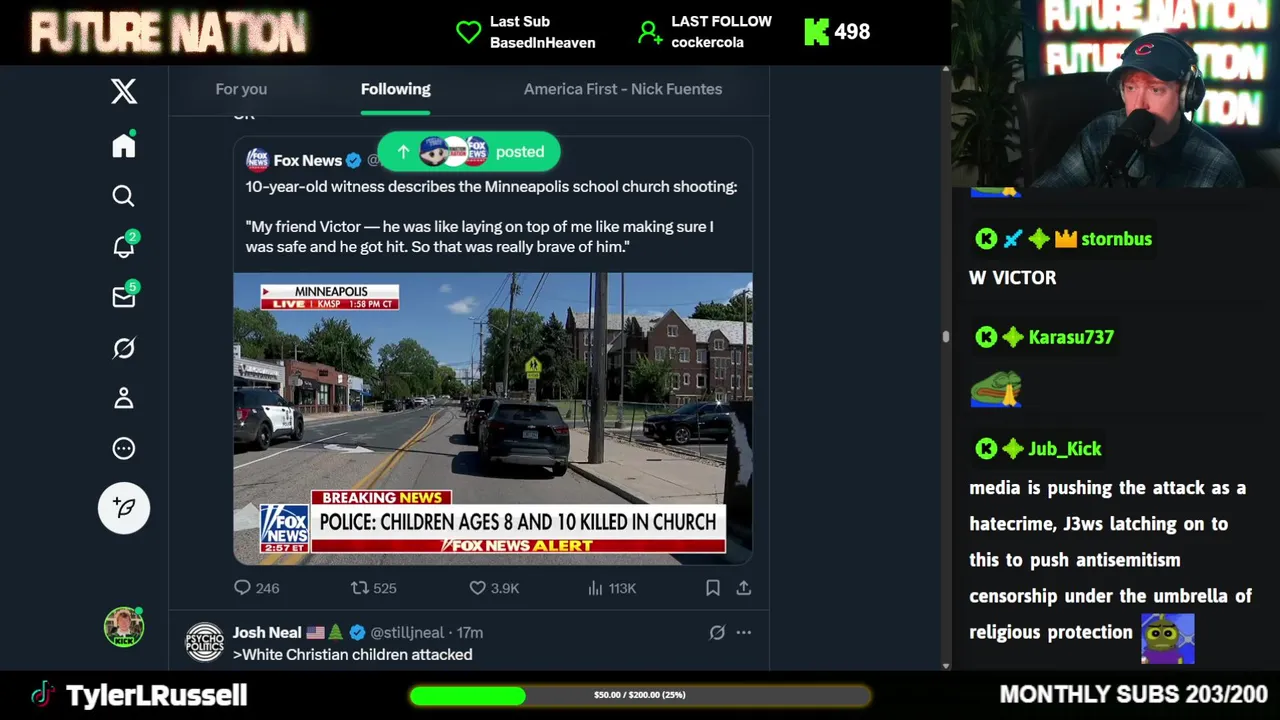Open America First - Nick Fuentes tab
Screen dimensions: 1280x720
(623, 89)
